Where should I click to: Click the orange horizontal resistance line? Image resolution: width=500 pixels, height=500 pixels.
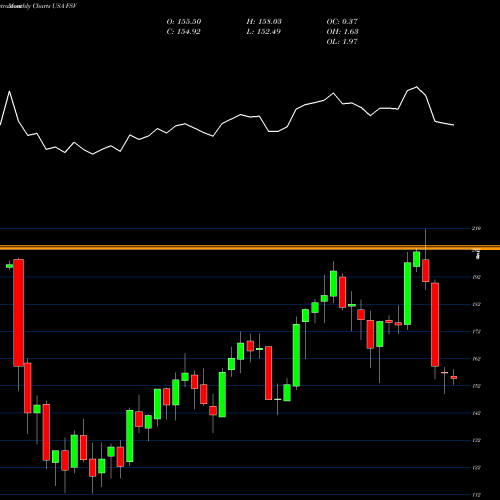(250, 247)
